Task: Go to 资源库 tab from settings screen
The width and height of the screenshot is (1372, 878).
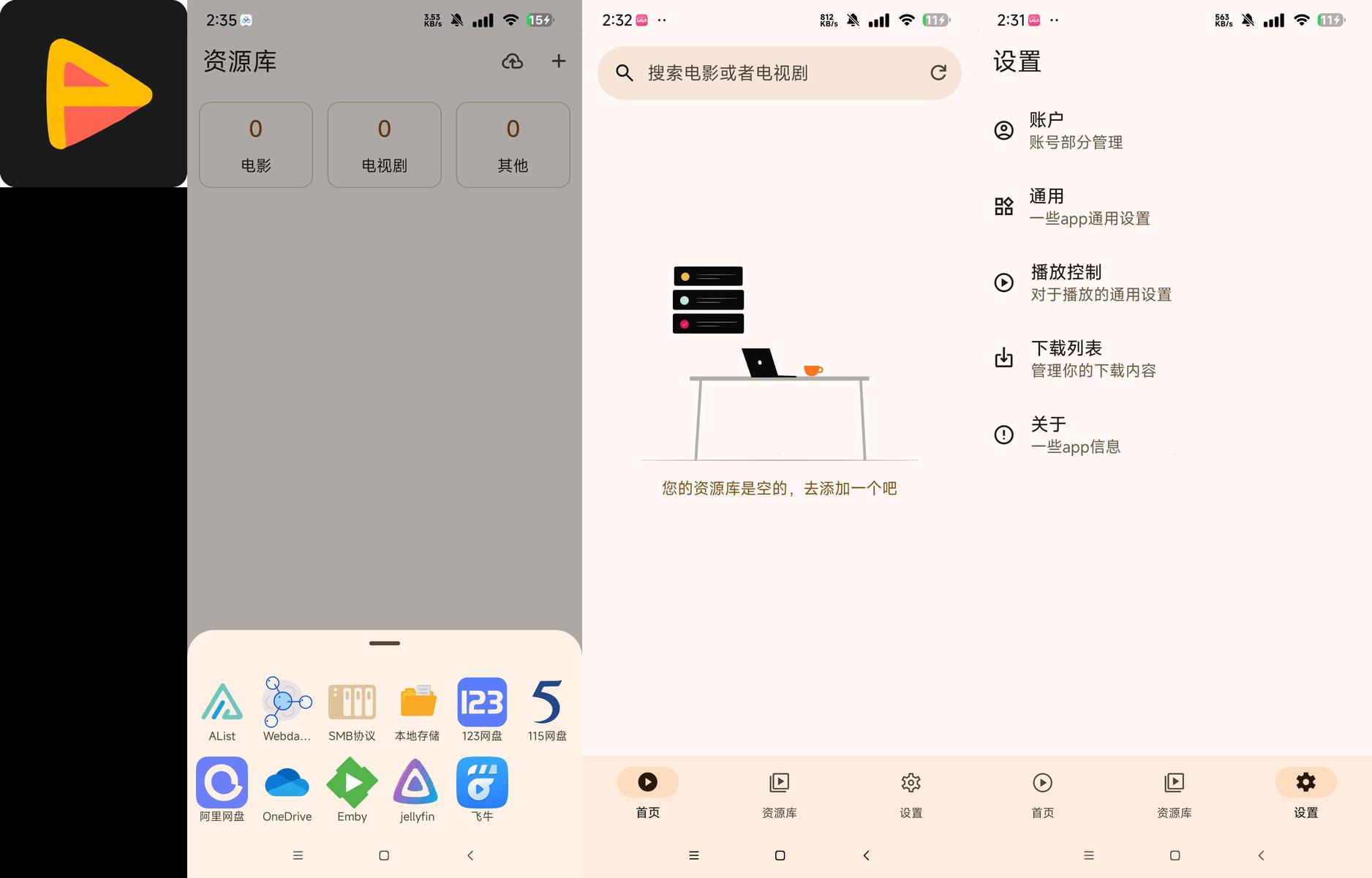Action: [1175, 794]
